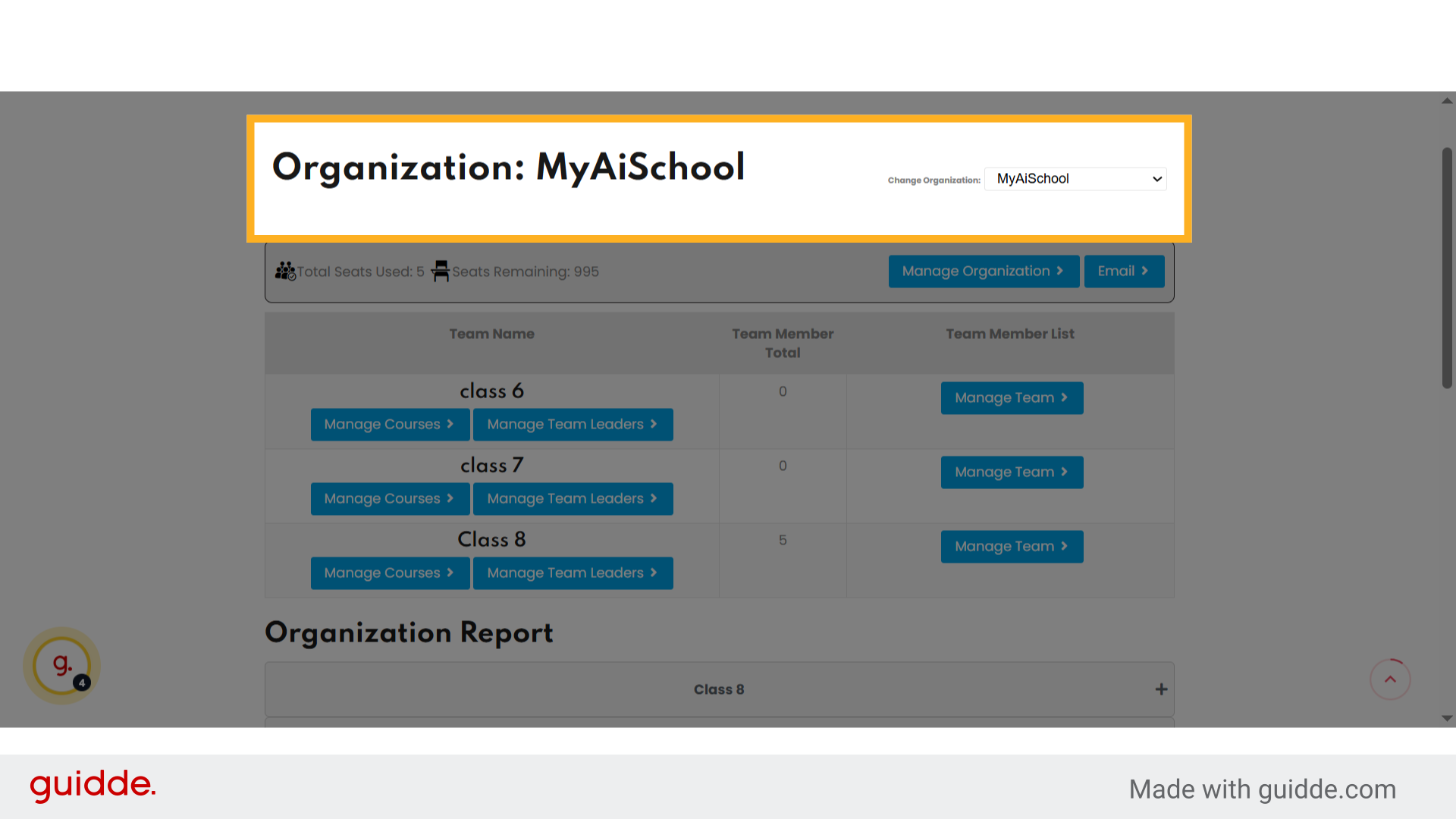
Task: Click the Total Seats Used people icon
Action: point(285,271)
